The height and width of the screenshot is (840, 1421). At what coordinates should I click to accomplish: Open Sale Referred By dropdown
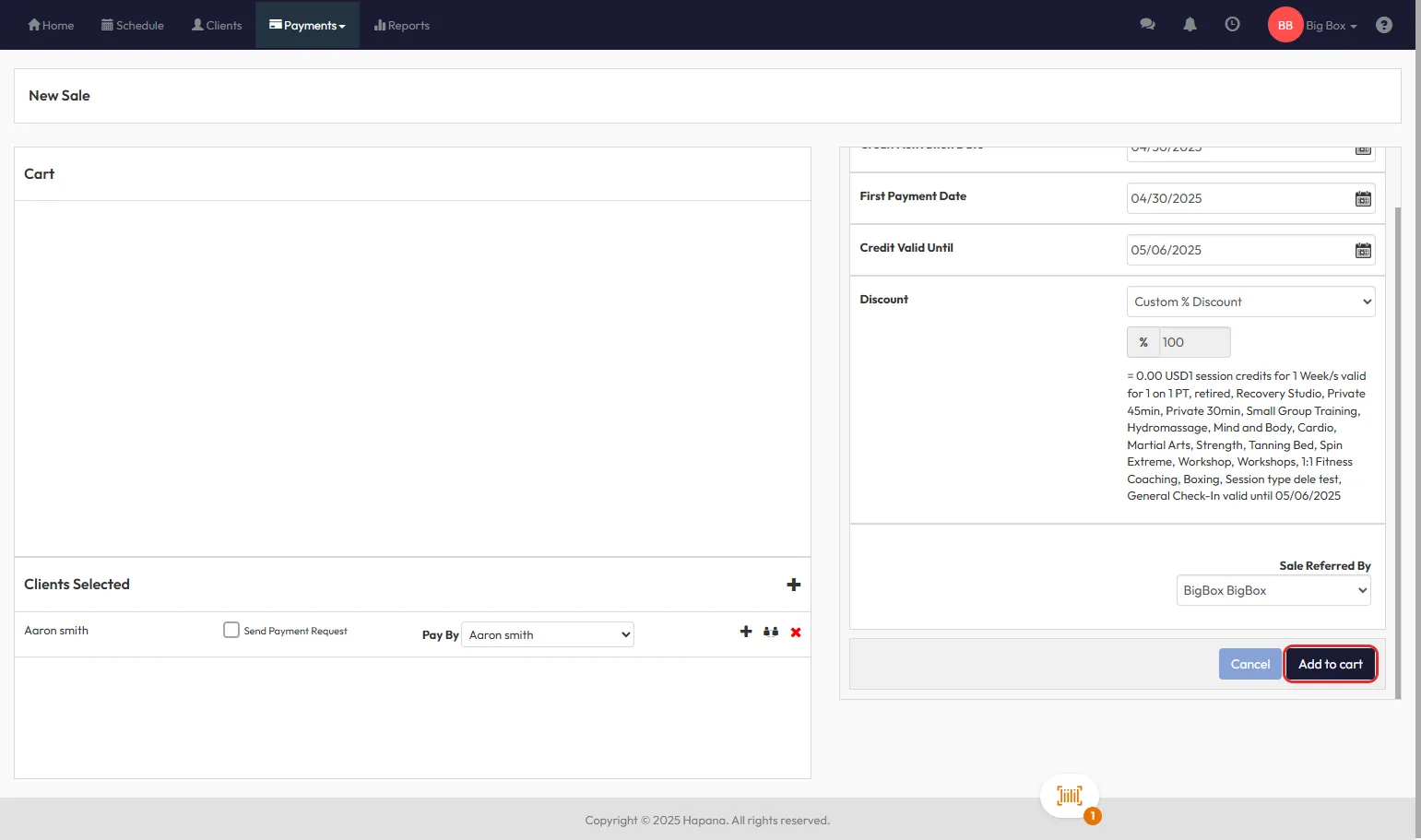(1273, 590)
